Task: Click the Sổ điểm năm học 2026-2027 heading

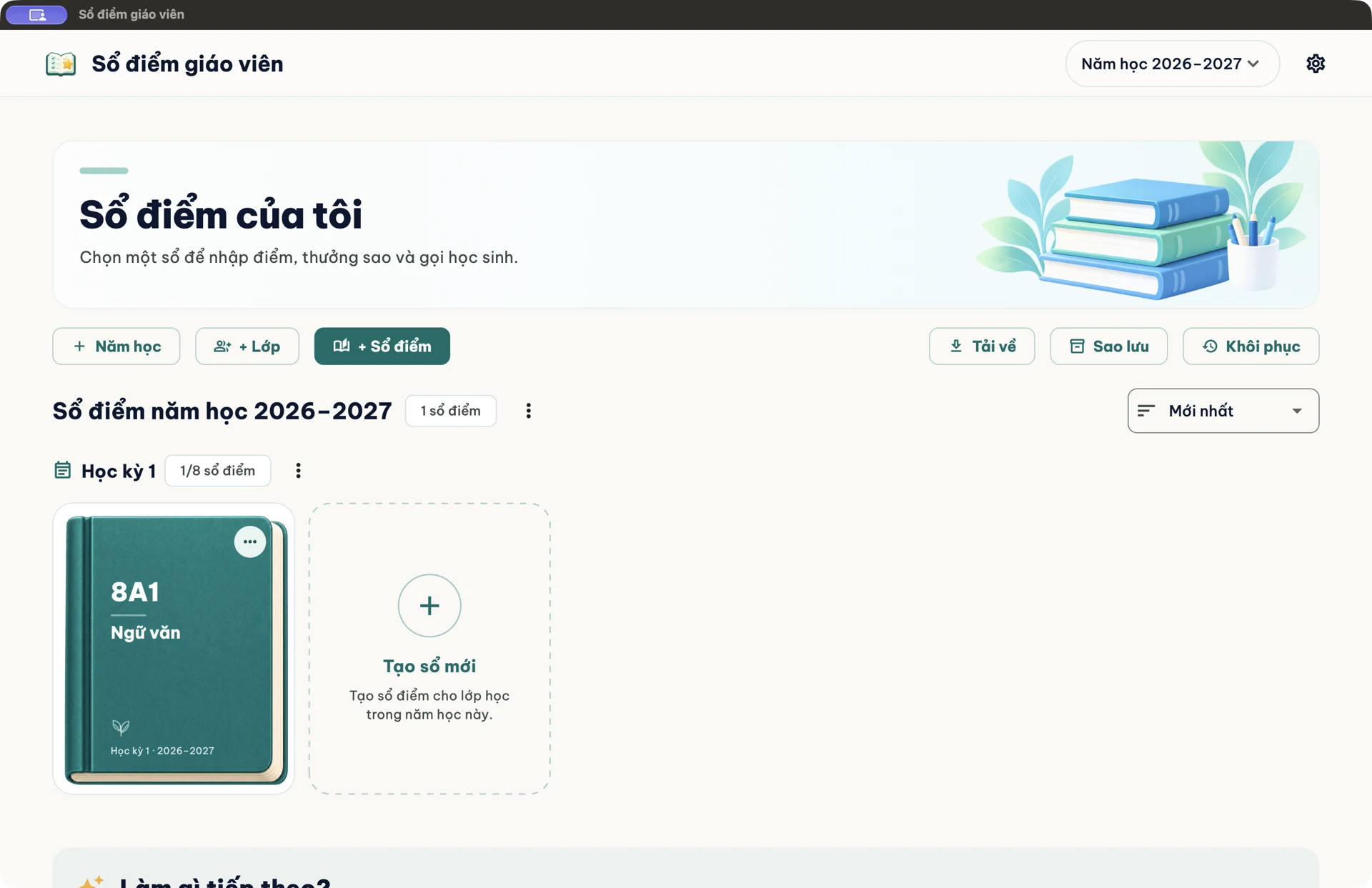Action: coord(222,411)
